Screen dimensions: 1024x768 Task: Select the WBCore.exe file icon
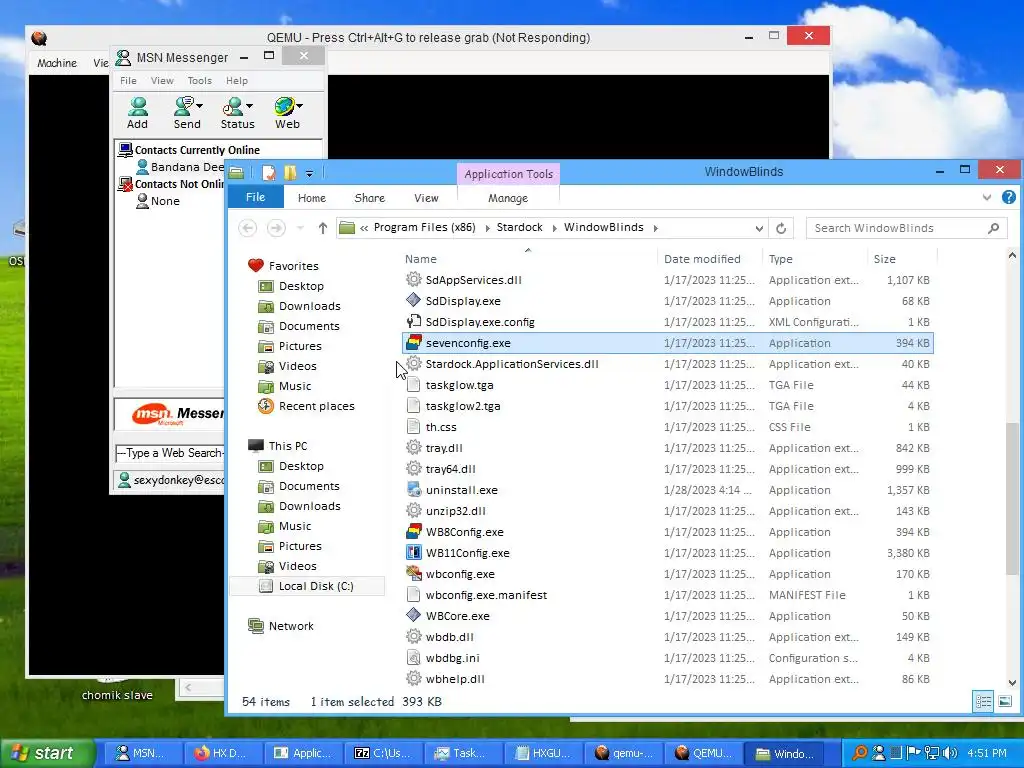[413, 615]
